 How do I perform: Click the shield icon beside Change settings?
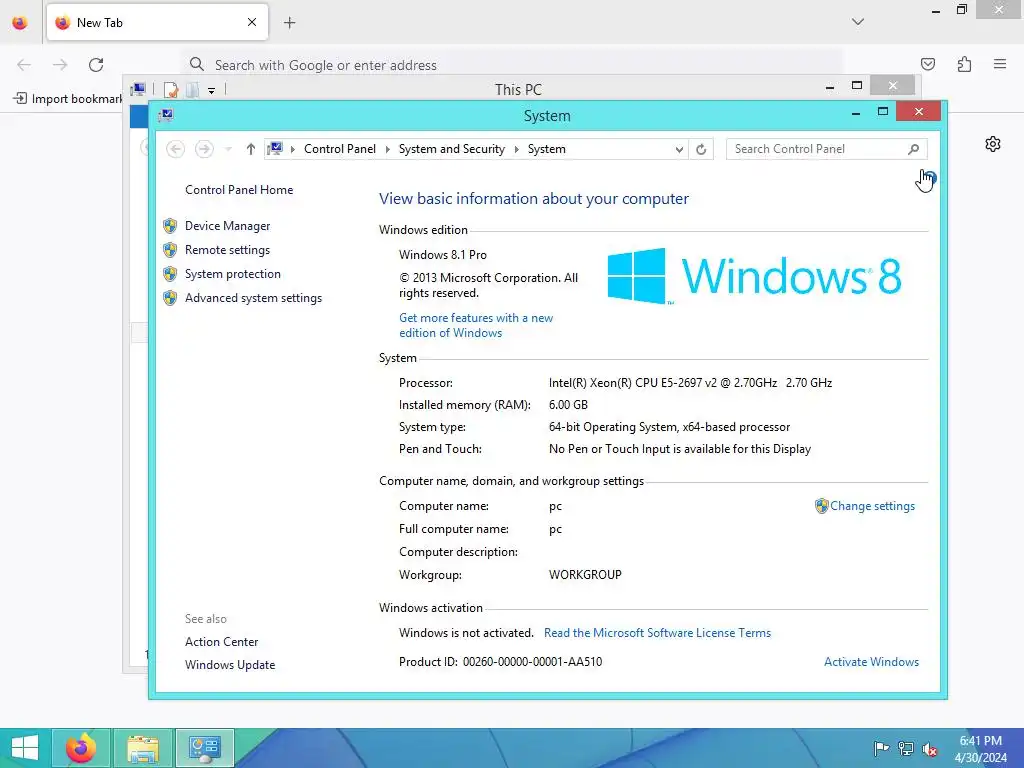[x=822, y=506]
